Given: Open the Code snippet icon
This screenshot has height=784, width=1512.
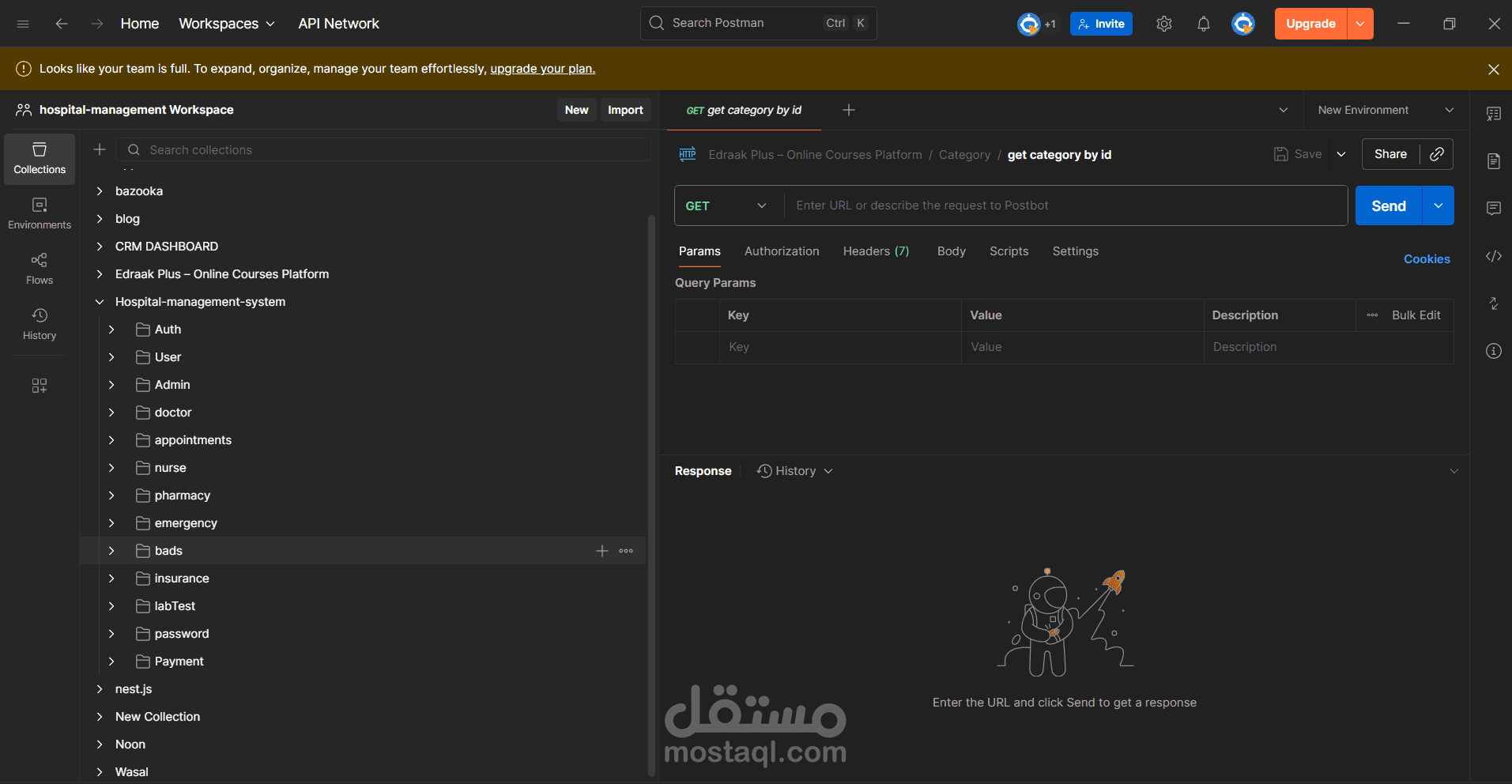Looking at the screenshot, I should pos(1493,256).
